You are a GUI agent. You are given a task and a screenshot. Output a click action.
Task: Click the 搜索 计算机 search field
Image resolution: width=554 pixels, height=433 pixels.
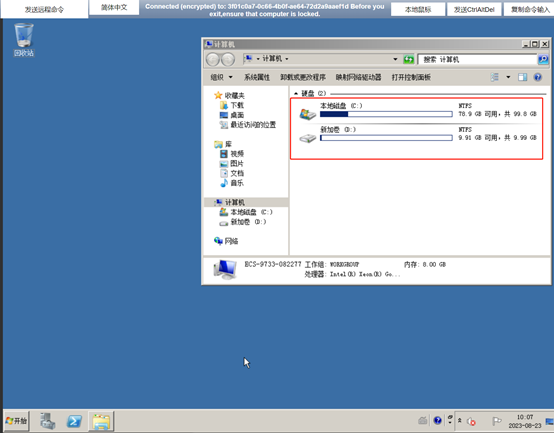[477, 59]
